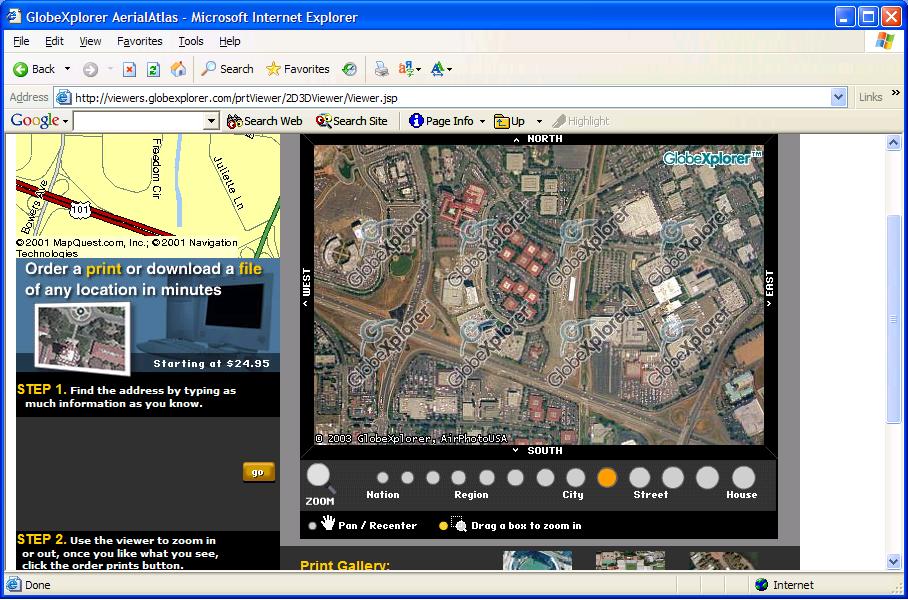Click the page scrollbar down arrow

click(x=894, y=561)
